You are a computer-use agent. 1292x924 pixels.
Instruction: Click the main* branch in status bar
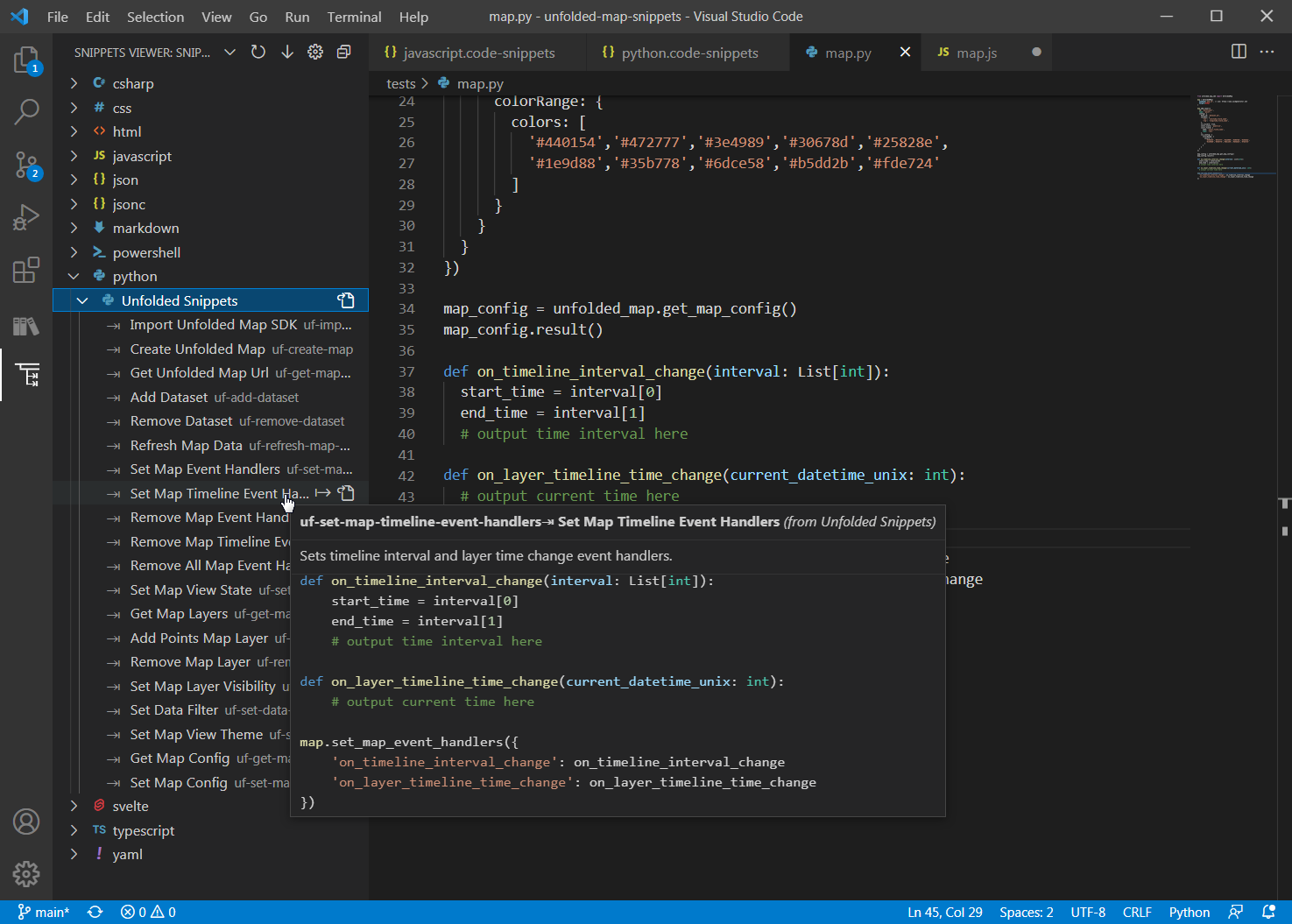44,912
